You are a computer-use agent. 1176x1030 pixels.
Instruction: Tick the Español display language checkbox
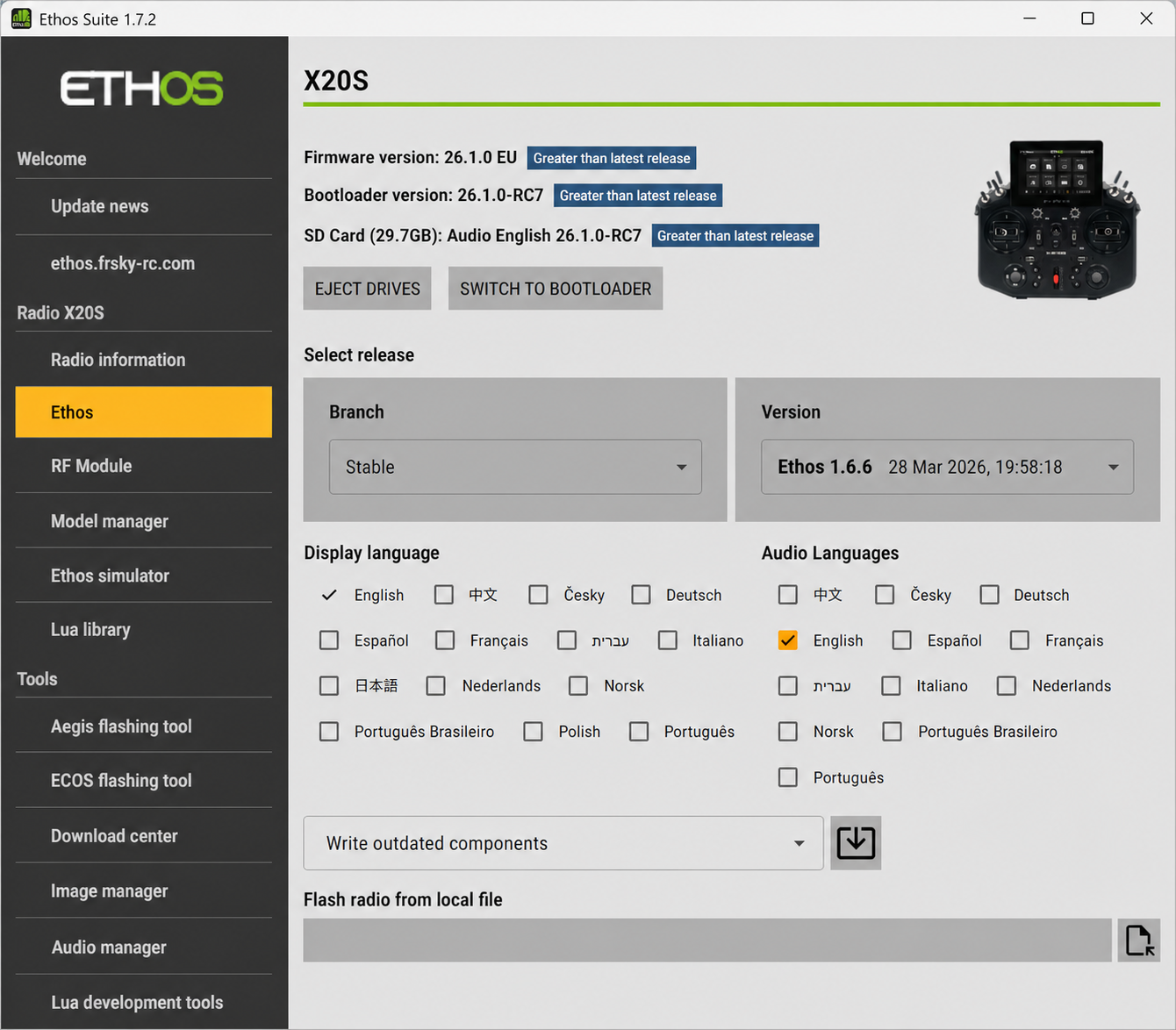tap(329, 640)
